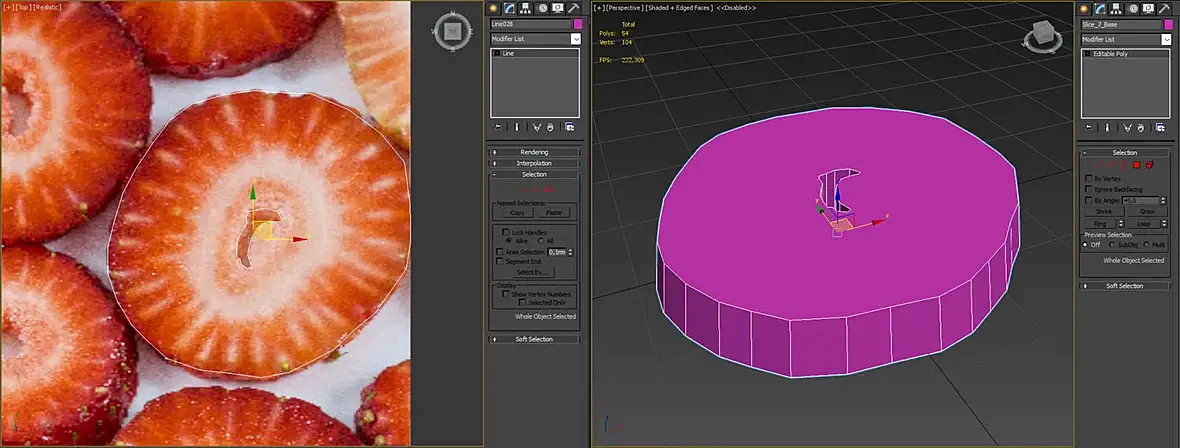Click Remove Modifier under Editable Poly stack
Image resolution: width=1180 pixels, height=448 pixels.
pyautogui.click(x=1141, y=126)
